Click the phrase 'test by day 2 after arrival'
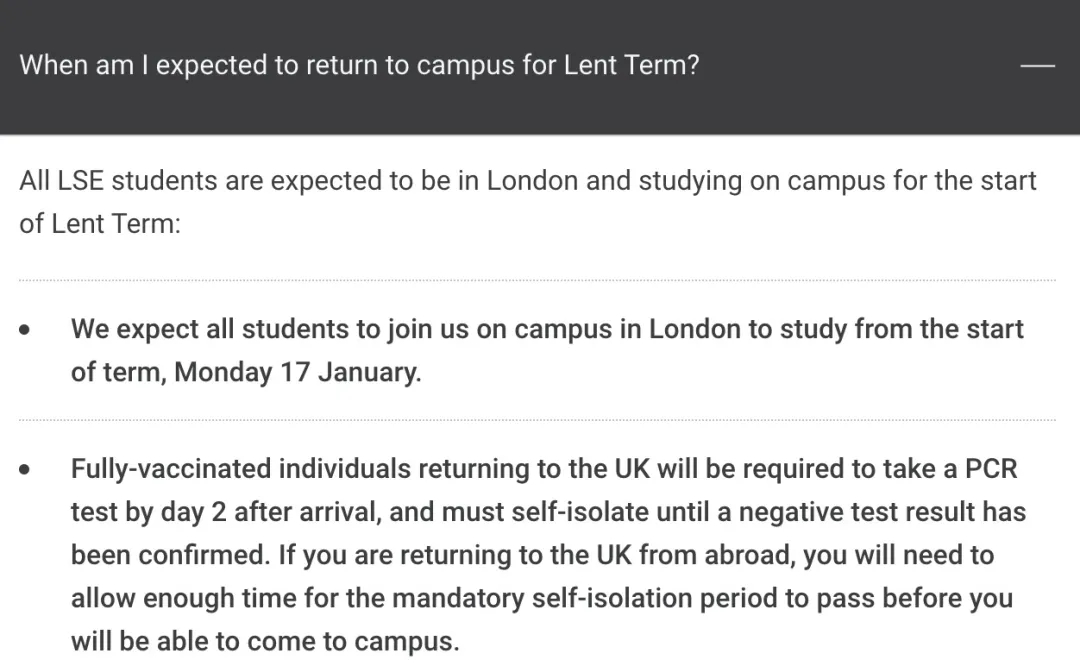The width and height of the screenshot is (1080, 666). 225,512
